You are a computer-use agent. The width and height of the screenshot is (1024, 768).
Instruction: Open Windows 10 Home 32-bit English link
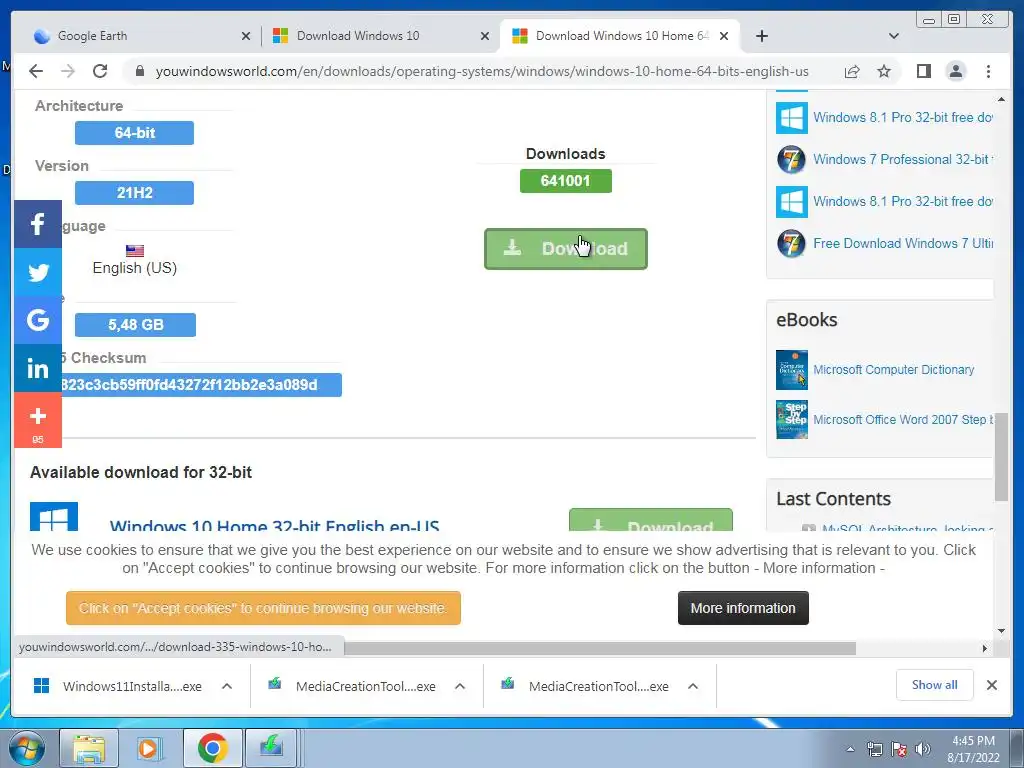click(274, 525)
